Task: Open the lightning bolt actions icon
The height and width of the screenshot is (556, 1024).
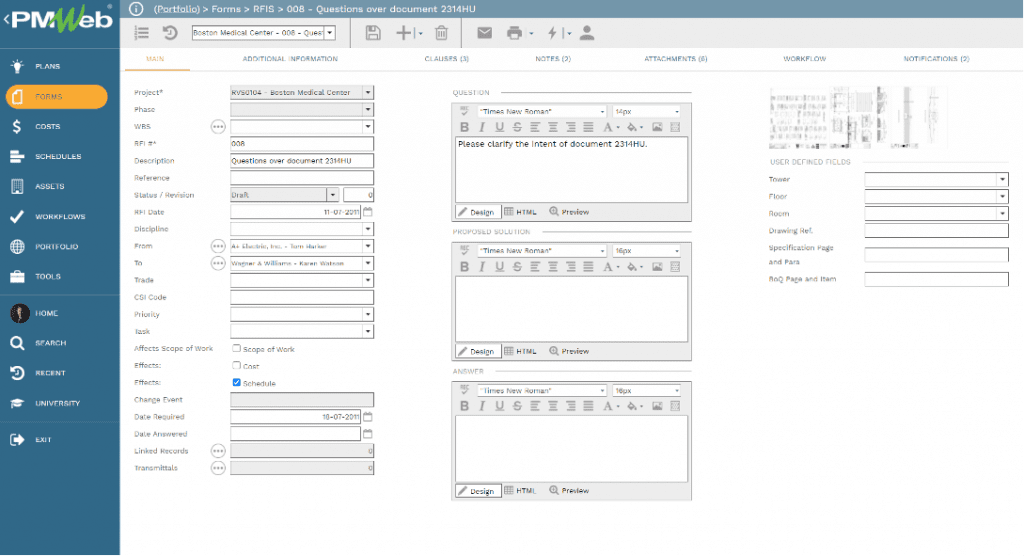Action: [x=552, y=33]
